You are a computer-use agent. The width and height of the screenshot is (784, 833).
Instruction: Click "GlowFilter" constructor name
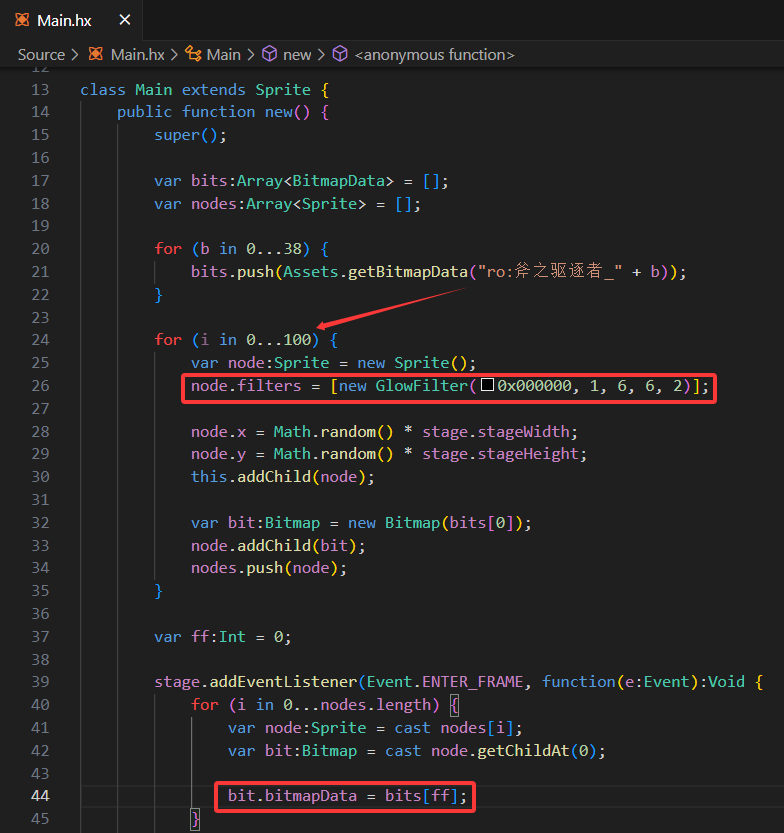[x=422, y=386]
